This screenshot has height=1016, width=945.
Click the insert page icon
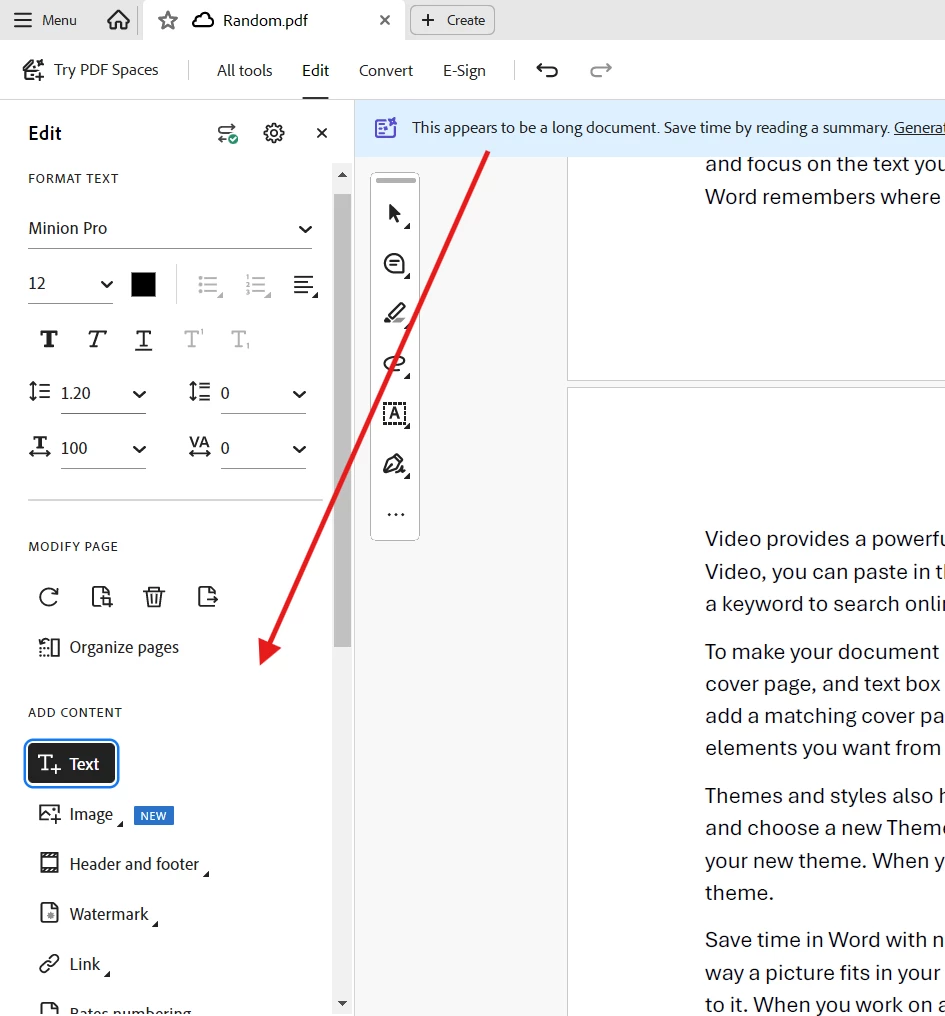[102, 597]
